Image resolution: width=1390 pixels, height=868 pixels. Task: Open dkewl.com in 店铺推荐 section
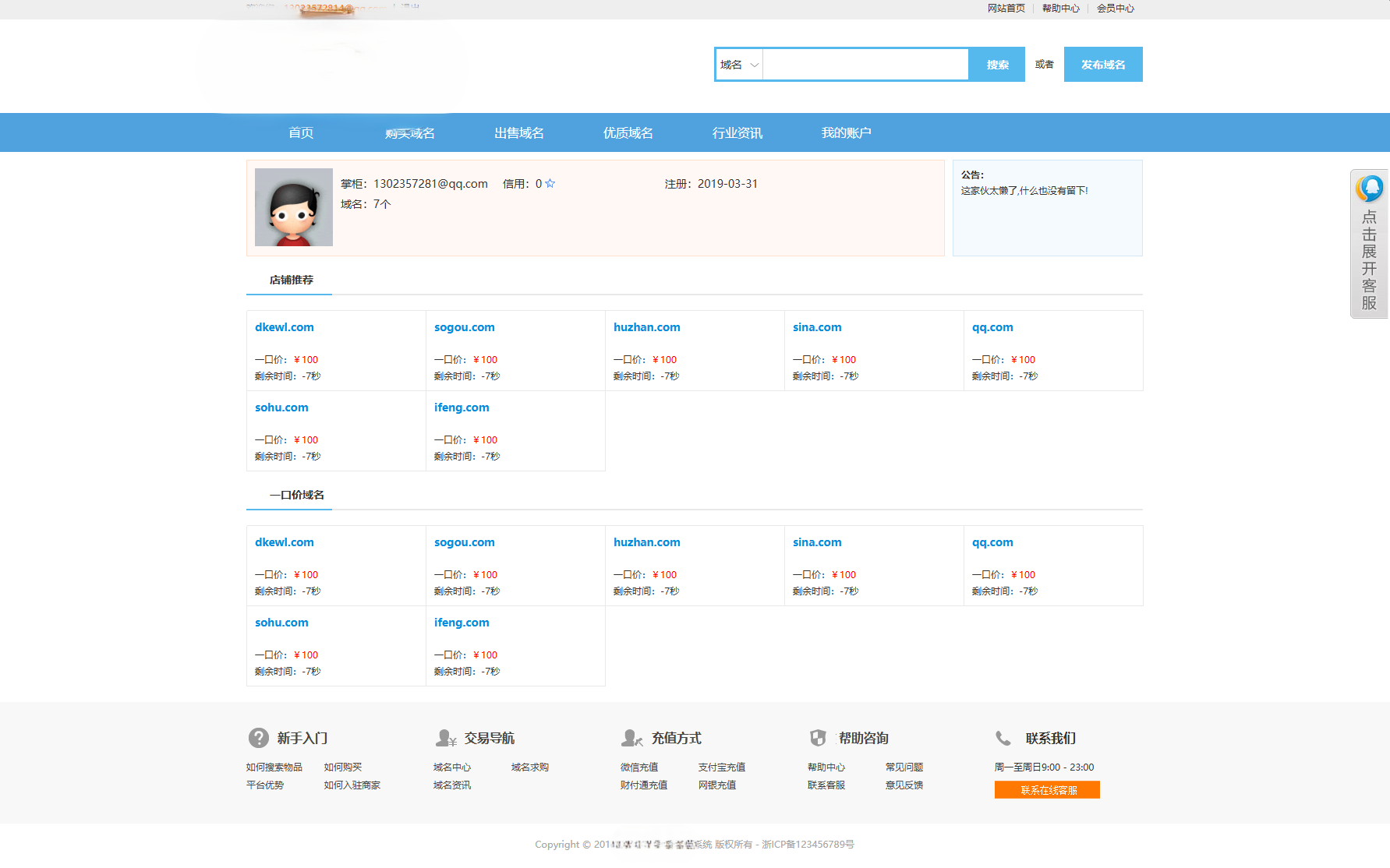[285, 327]
